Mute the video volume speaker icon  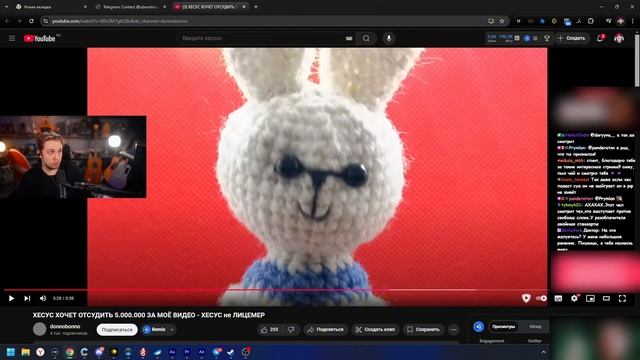(43, 298)
